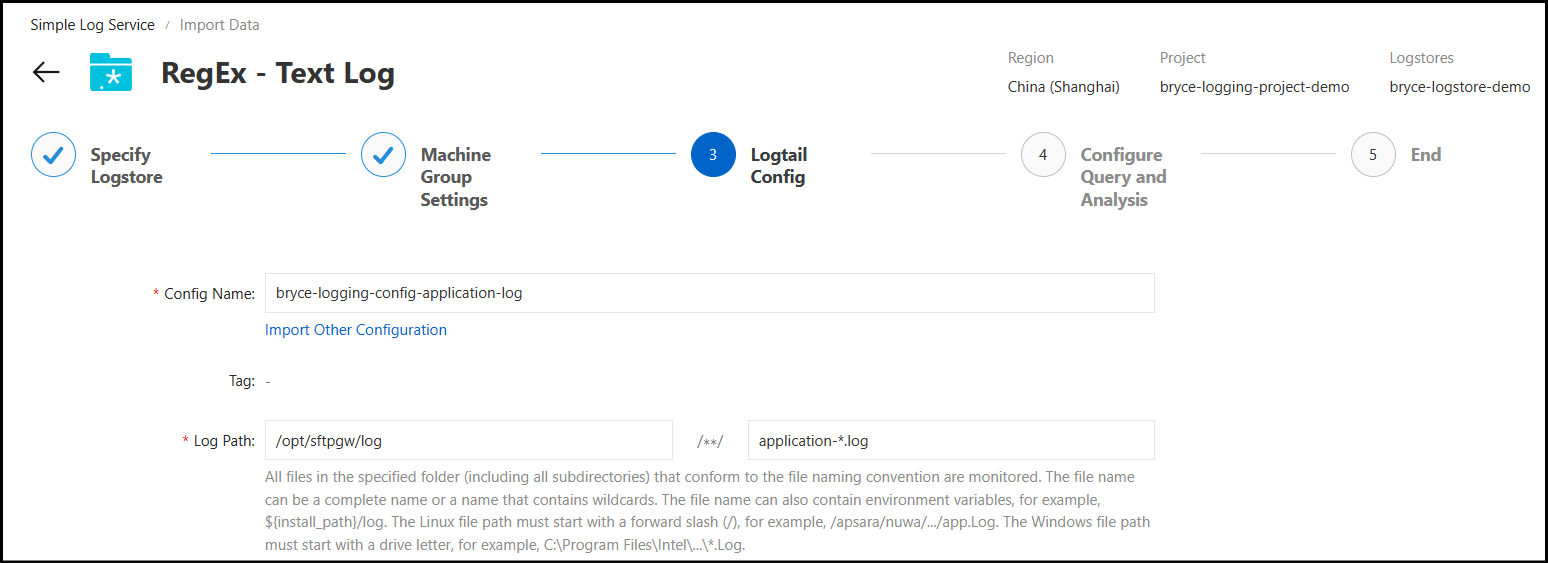1548x563 pixels.
Task: Select Configure Query and Analysis step
Action: [1123, 177]
